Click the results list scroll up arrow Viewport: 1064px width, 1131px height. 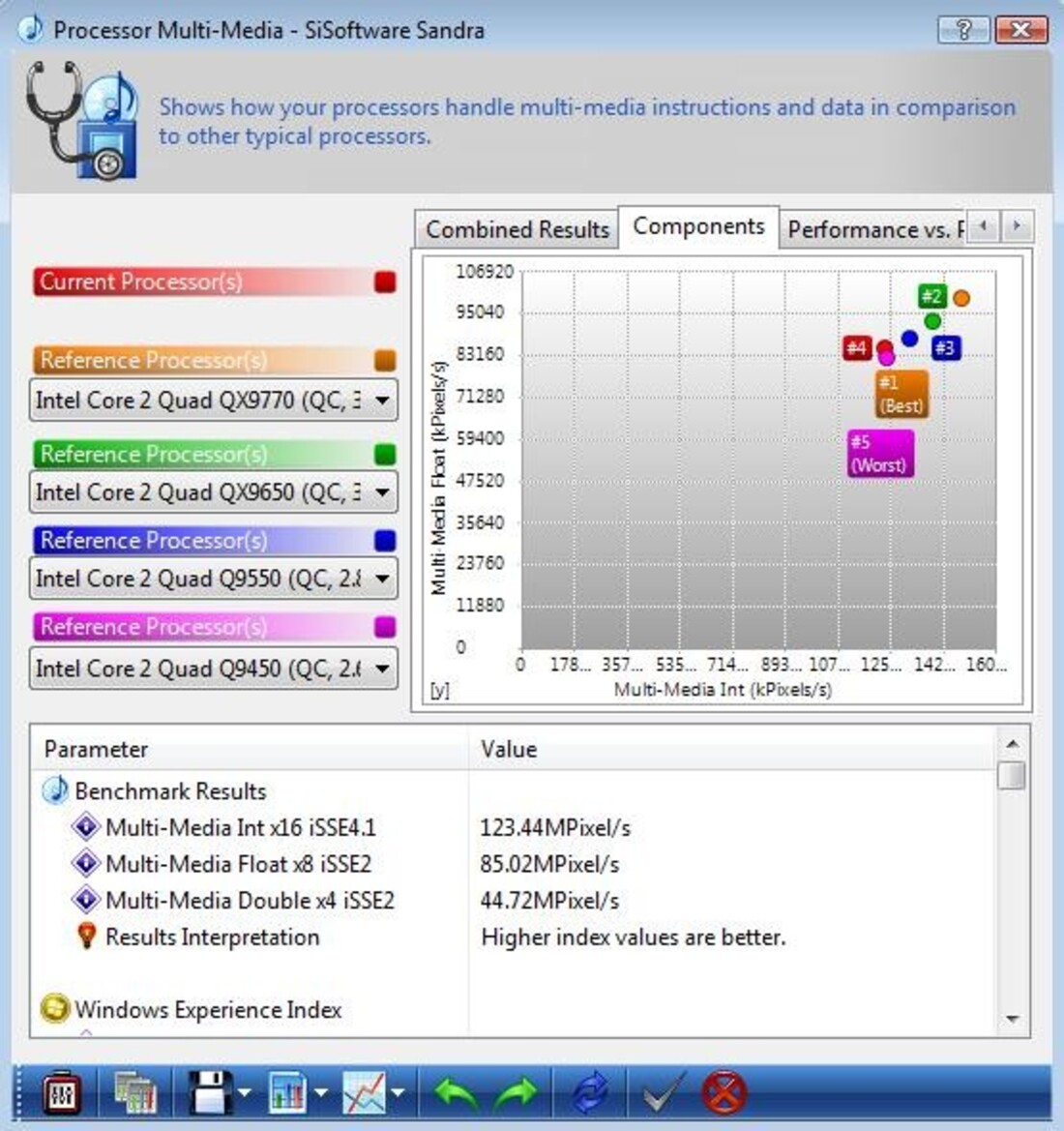(x=1012, y=743)
